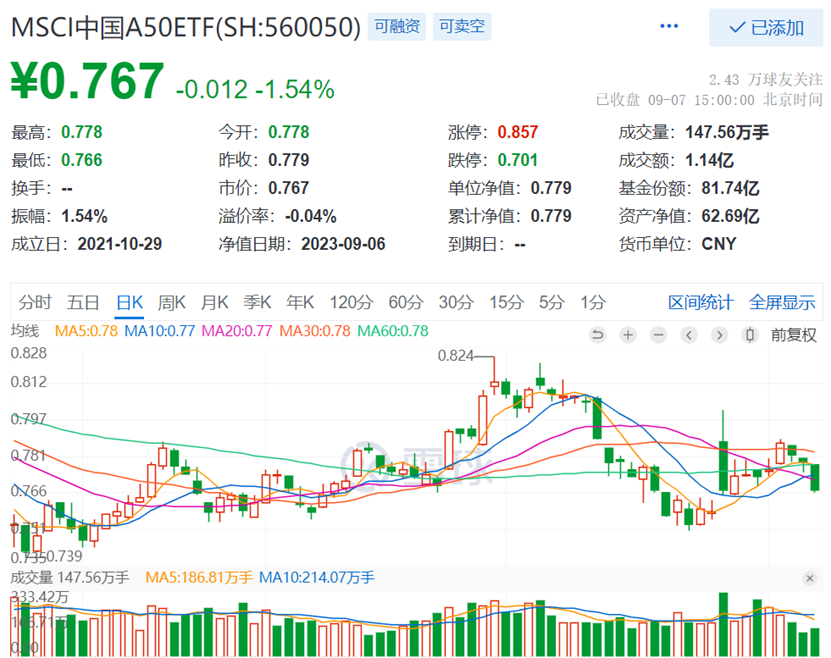Click the 溢价率 value -0.04%
Image resolution: width=831 pixels, height=658 pixels.
[x=311, y=216]
